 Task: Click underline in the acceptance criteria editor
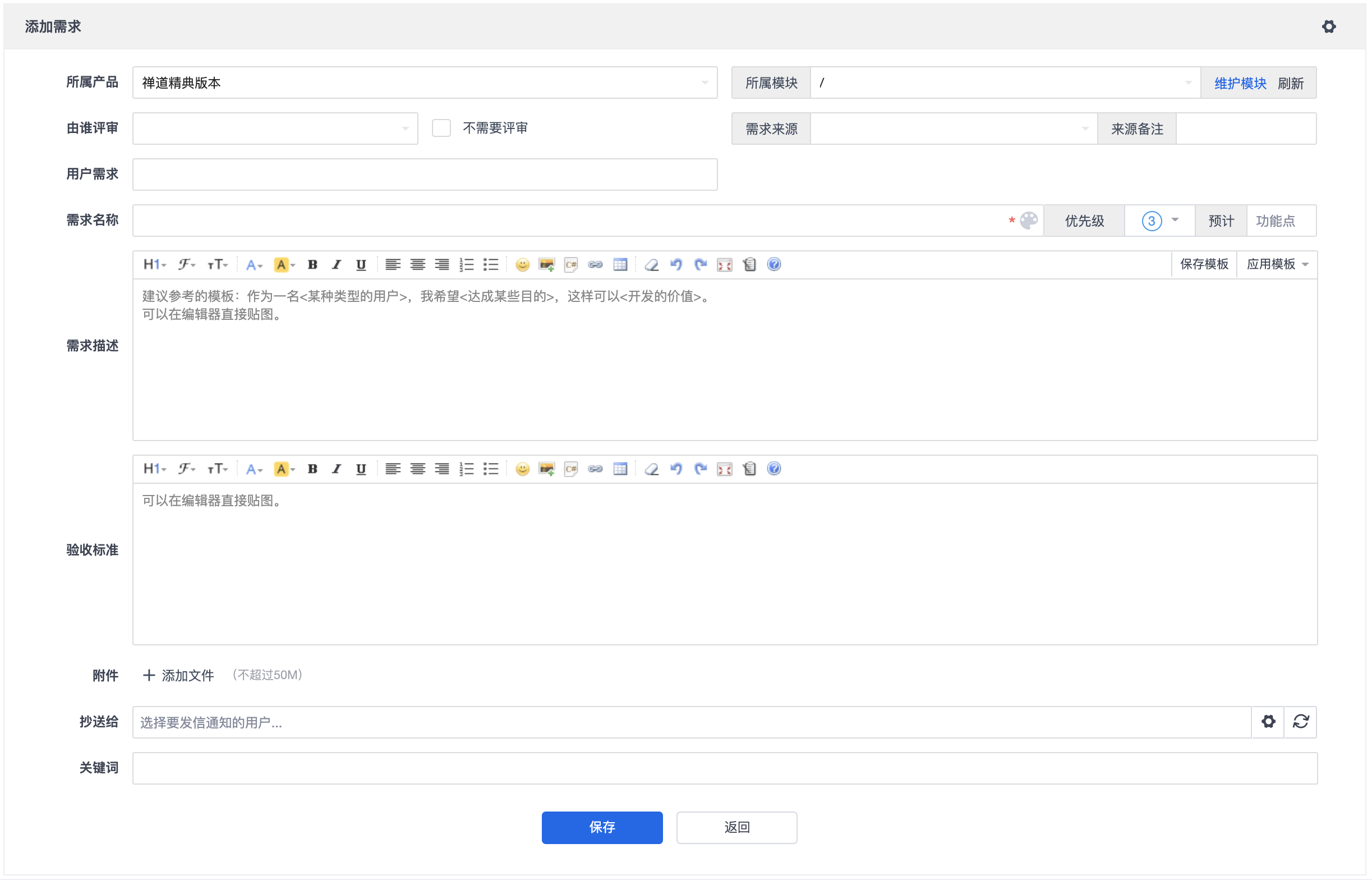(361, 469)
